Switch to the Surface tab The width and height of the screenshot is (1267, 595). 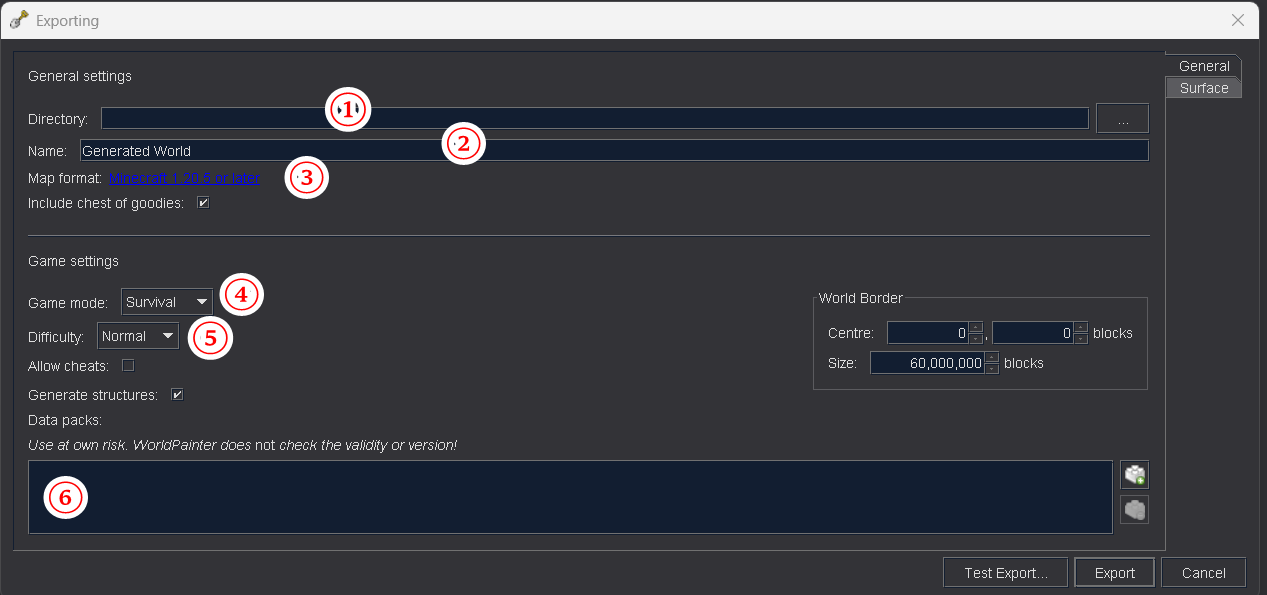pos(1203,88)
